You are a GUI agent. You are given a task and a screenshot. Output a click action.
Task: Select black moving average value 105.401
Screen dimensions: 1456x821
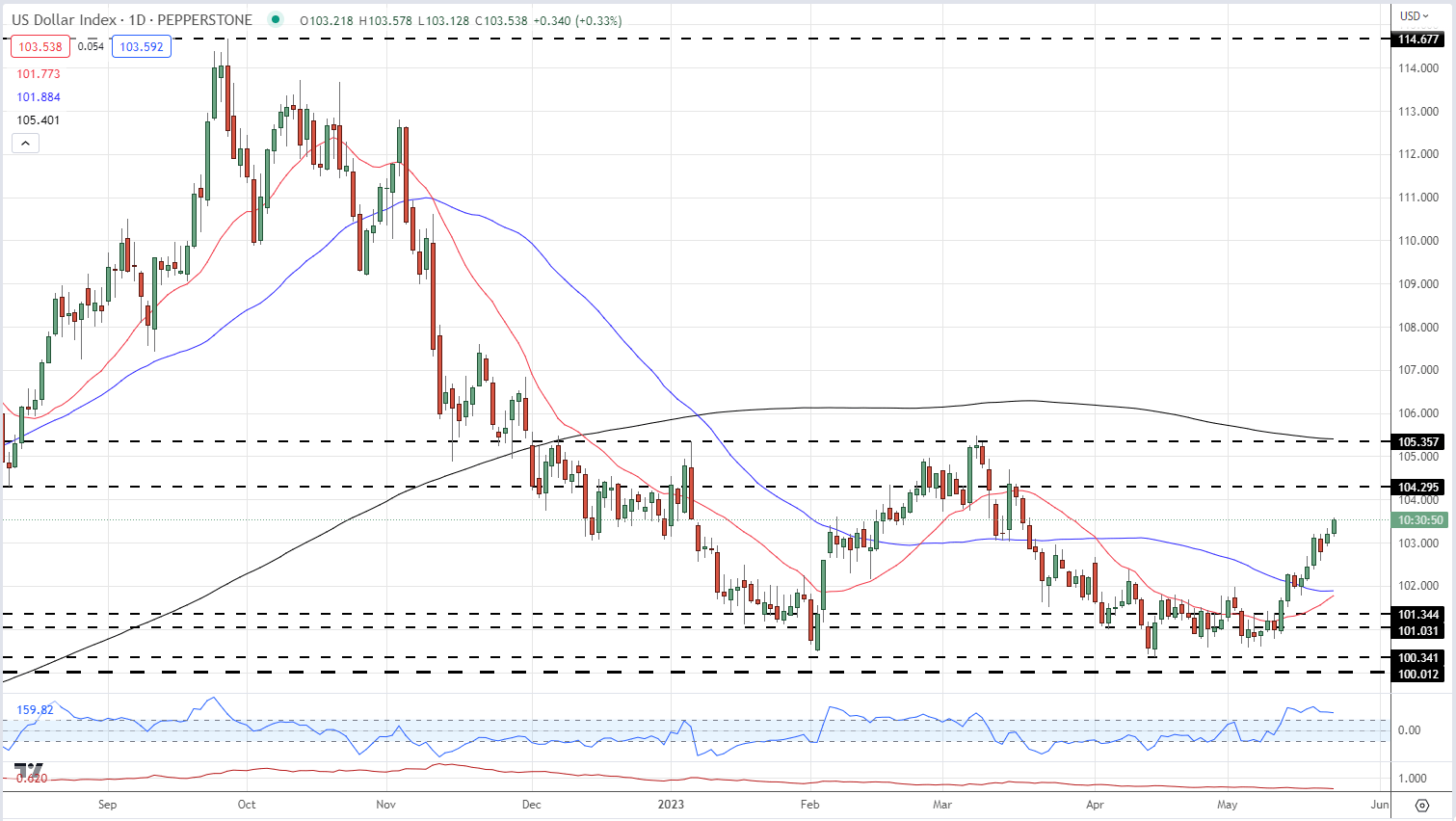(39, 120)
